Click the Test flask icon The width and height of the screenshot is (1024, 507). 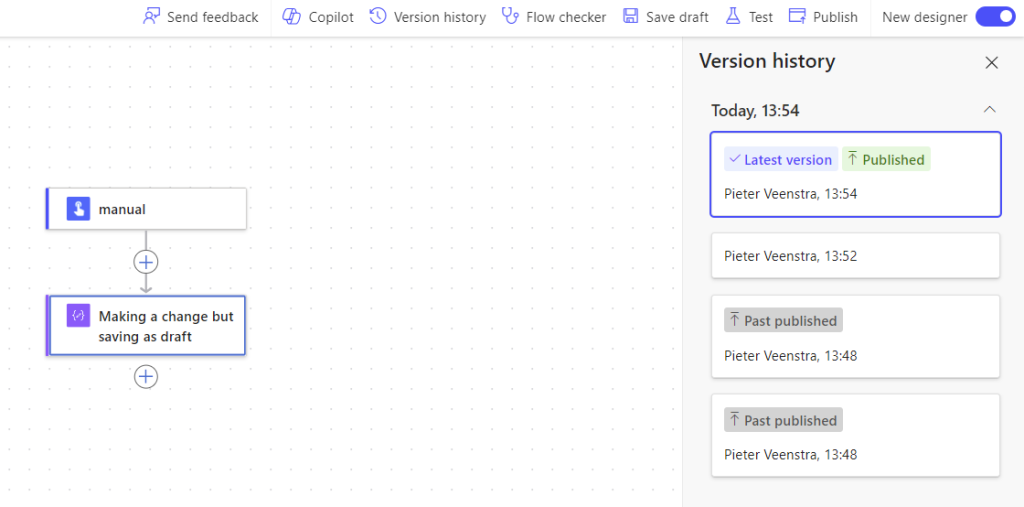coord(733,16)
